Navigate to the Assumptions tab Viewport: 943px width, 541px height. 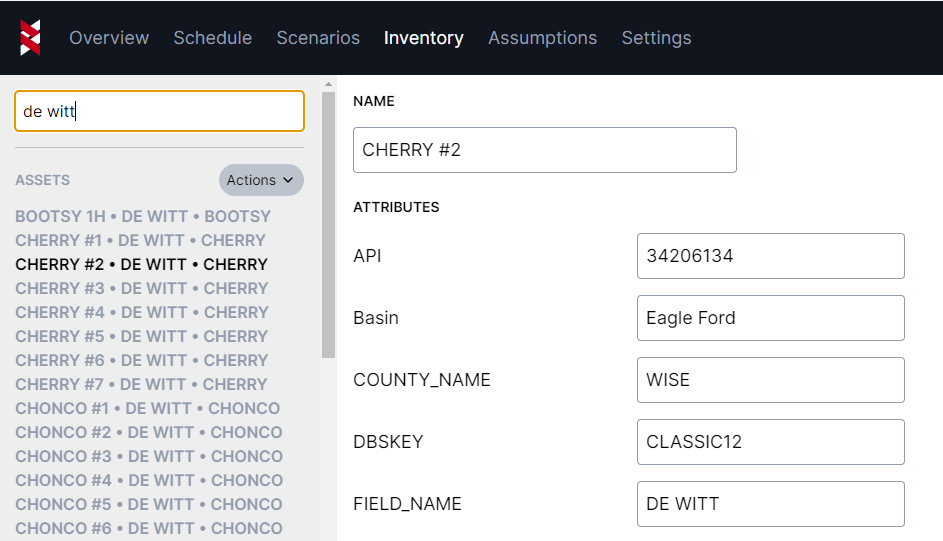(x=542, y=38)
